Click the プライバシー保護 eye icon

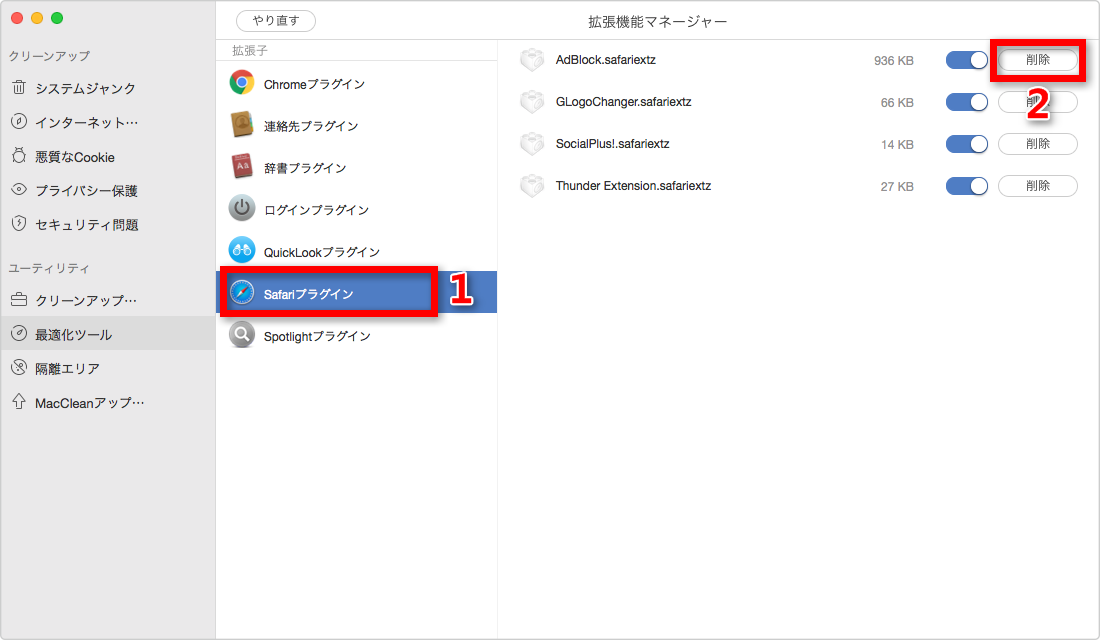point(19,189)
